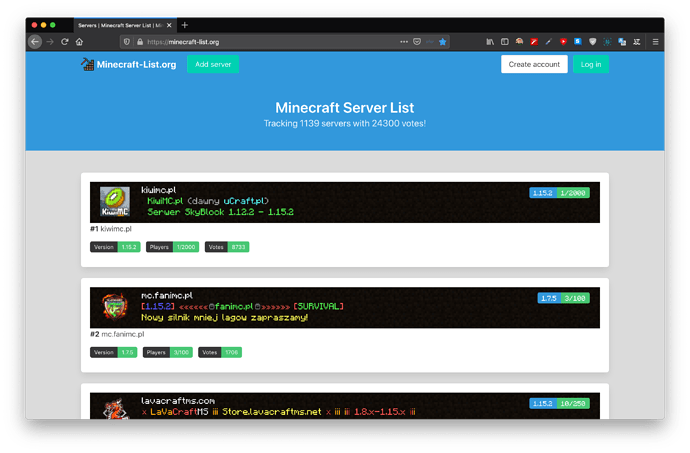The image size is (690, 453).
Task: Click the Votes 1706 badge
Action: [x=220, y=352]
